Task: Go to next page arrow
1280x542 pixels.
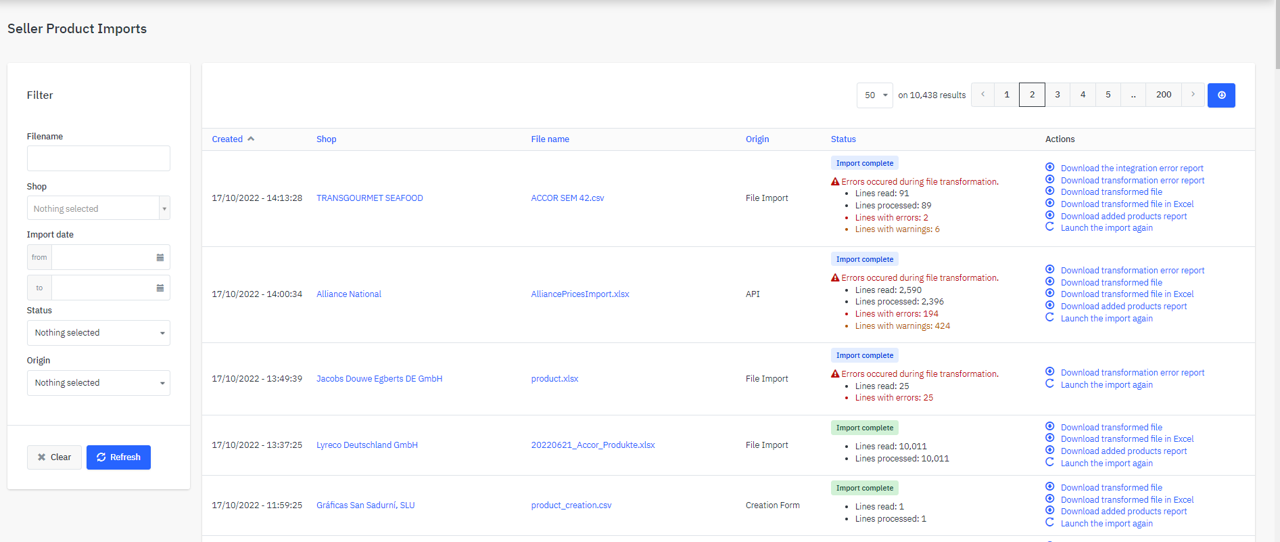Action: tap(1191, 95)
